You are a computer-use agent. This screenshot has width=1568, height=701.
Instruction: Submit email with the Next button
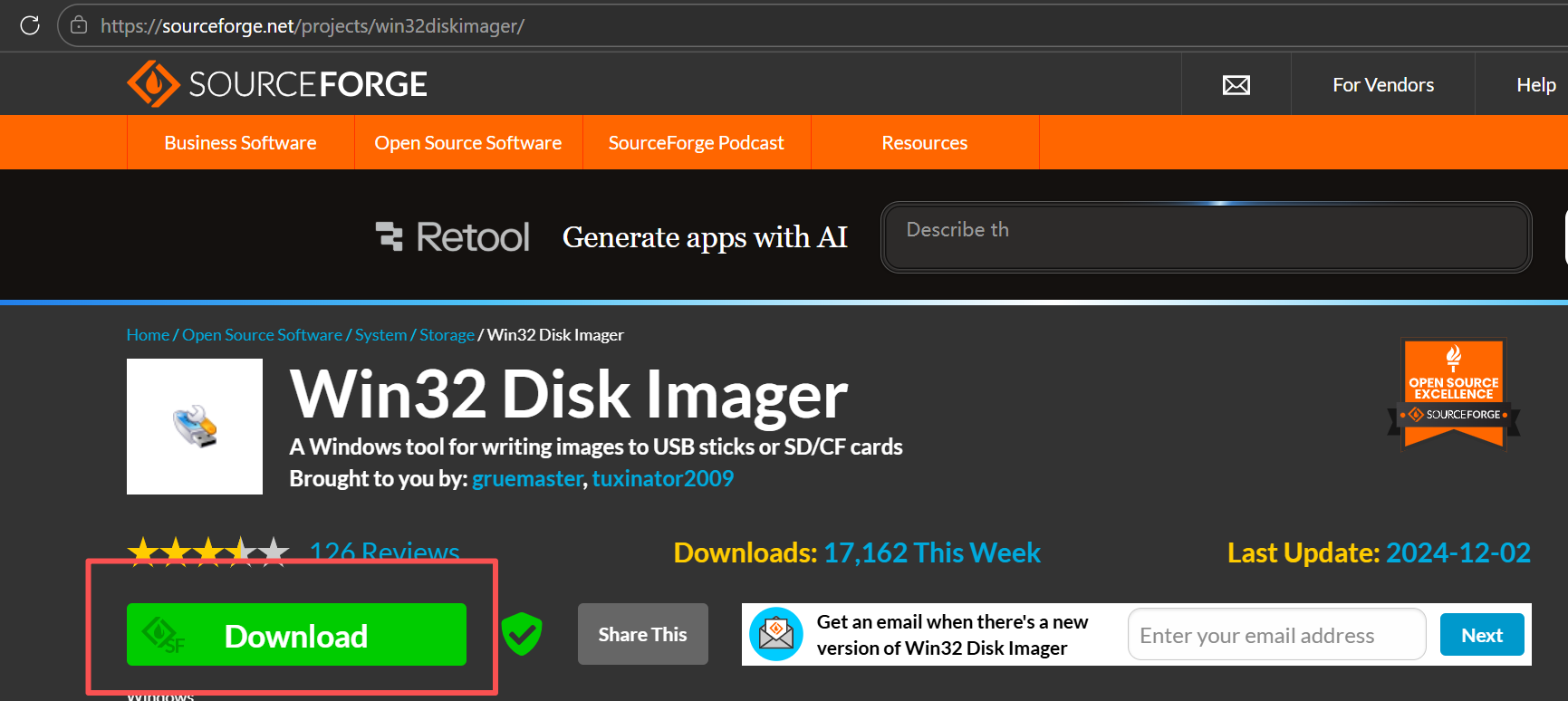[x=1482, y=635]
